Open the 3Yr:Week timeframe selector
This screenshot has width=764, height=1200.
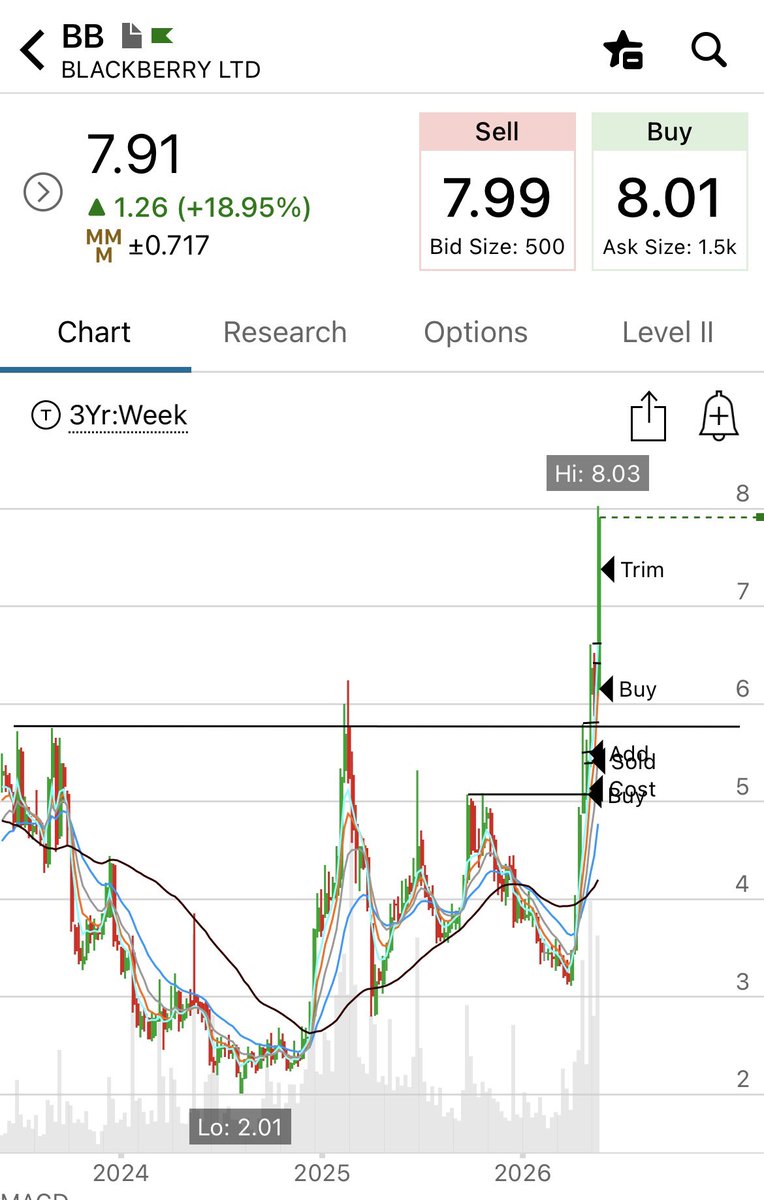[x=128, y=415]
